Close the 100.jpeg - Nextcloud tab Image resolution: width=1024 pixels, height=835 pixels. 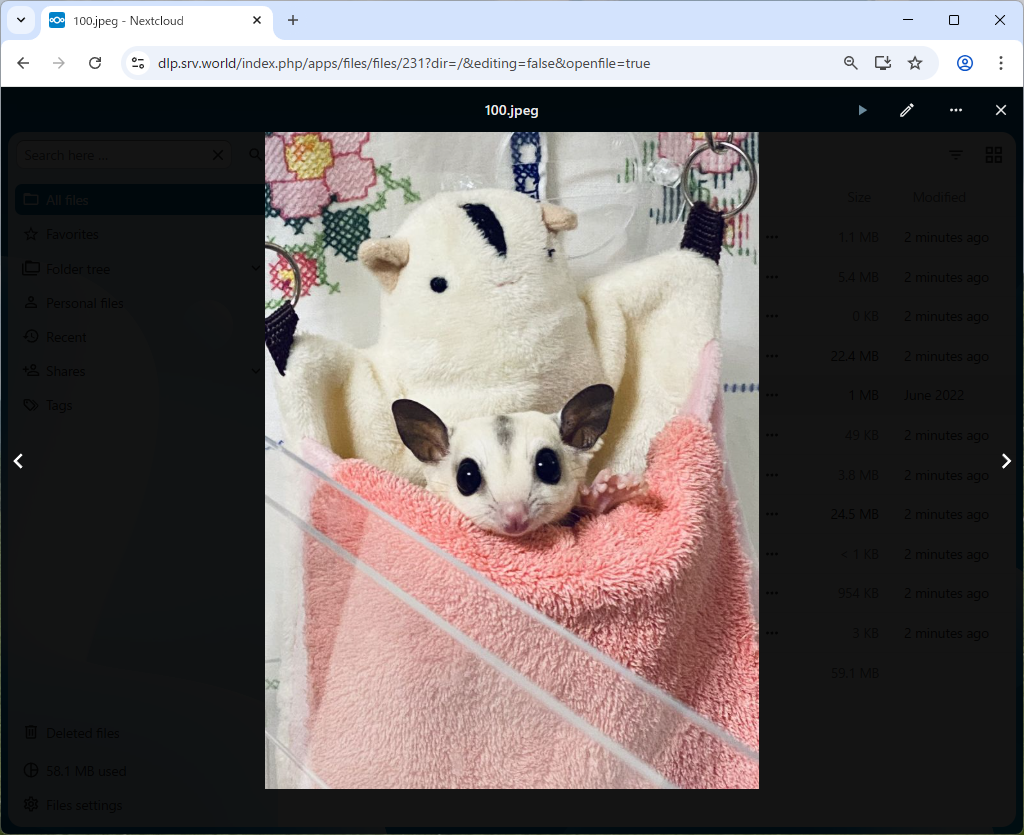click(257, 20)
